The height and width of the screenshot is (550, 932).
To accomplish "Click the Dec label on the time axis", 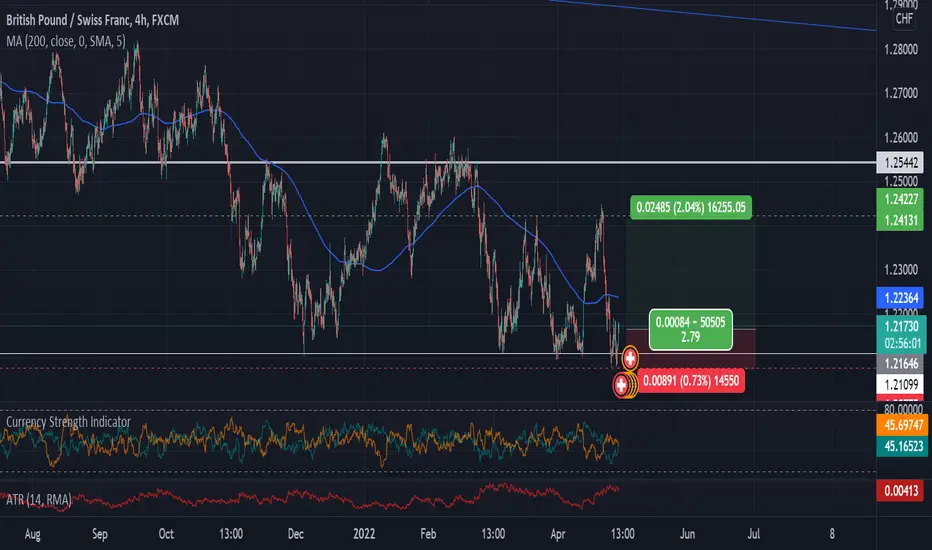I will [295, 534].
